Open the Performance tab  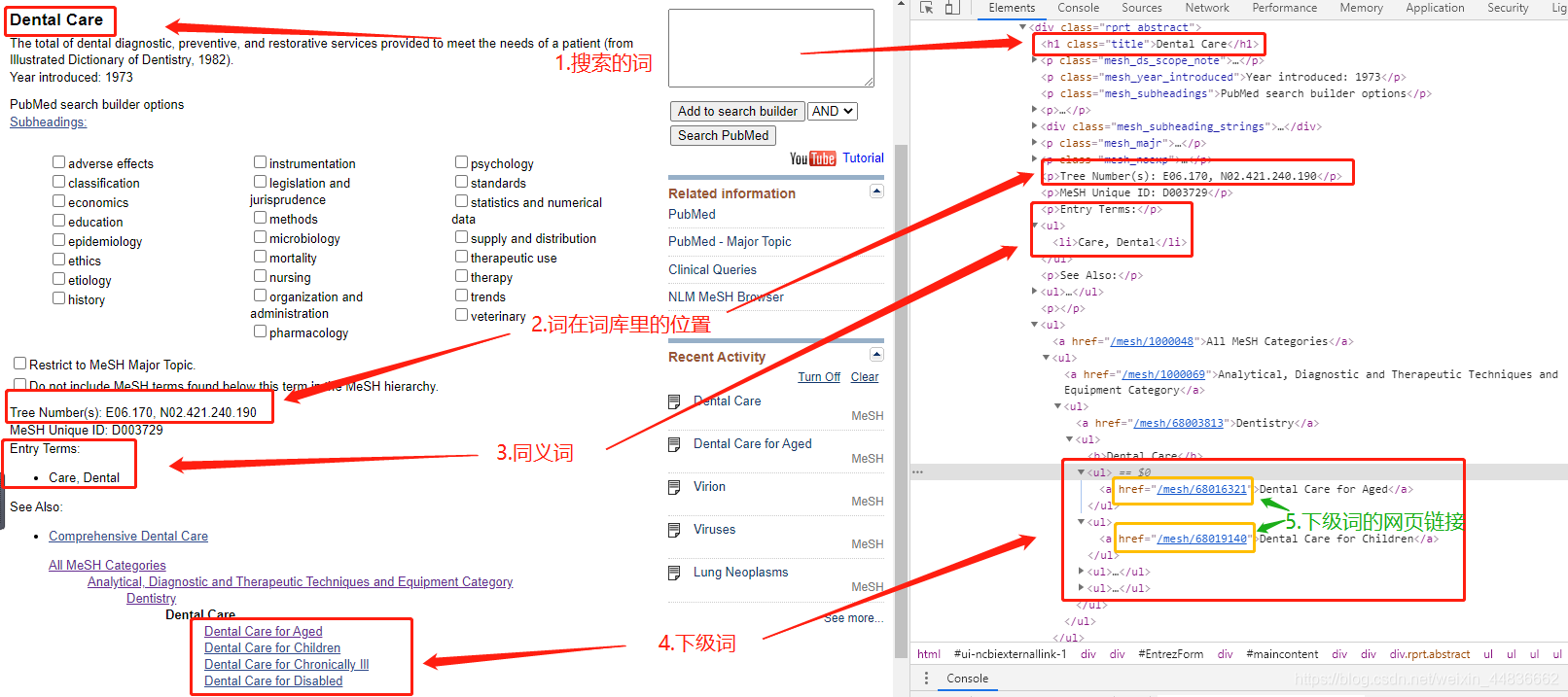(x=1285, y=8)
